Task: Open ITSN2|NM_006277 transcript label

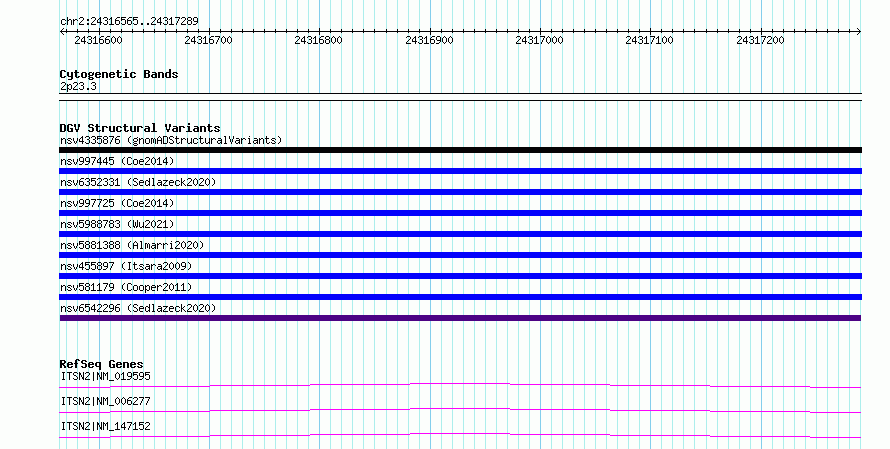Action: click(106, 401)
